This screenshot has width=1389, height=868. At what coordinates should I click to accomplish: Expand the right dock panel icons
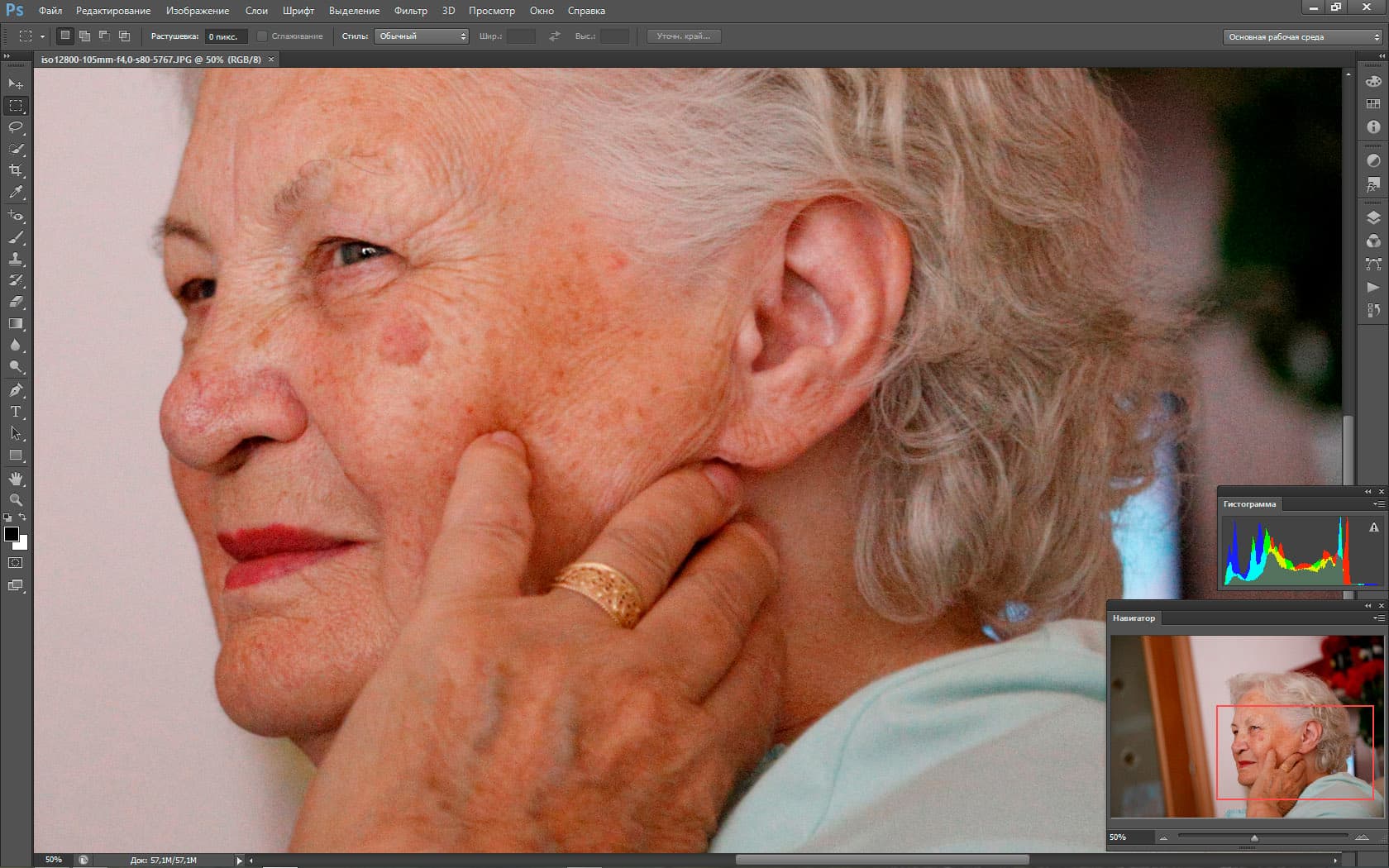(1382, 55)
